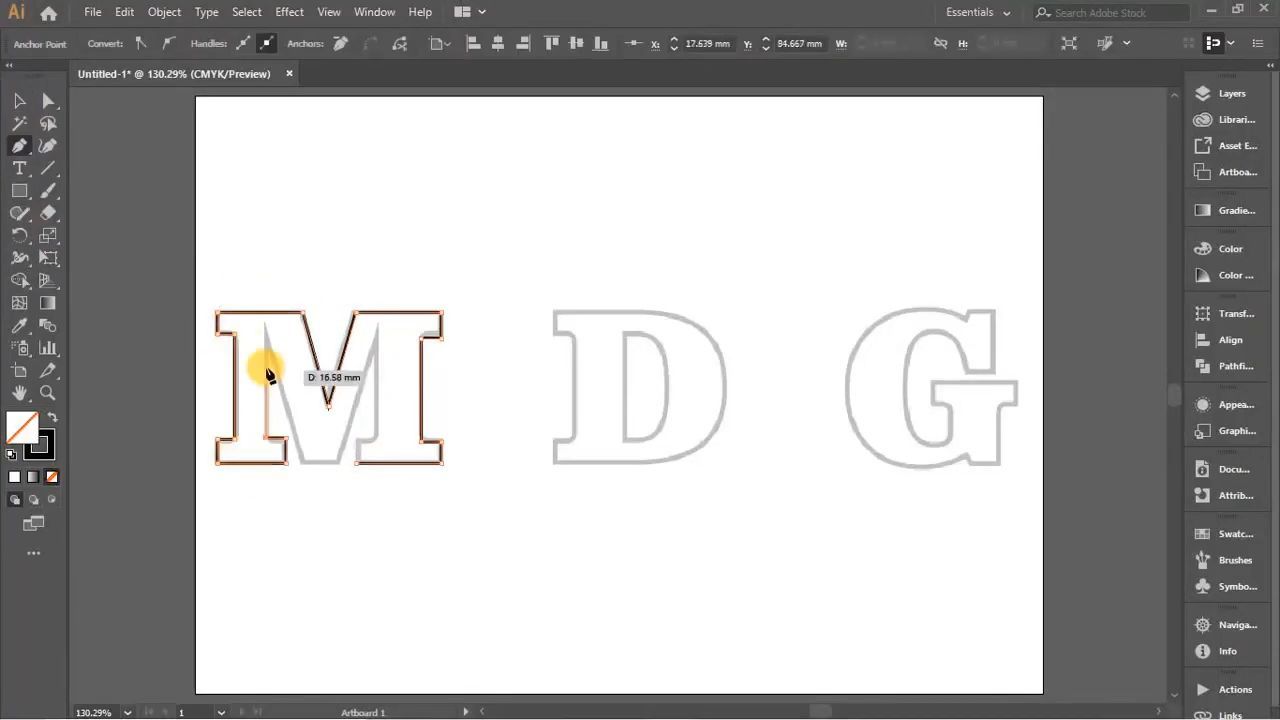Choose the Width (warp) tool

pyautogui.click(x=19, y=258)
